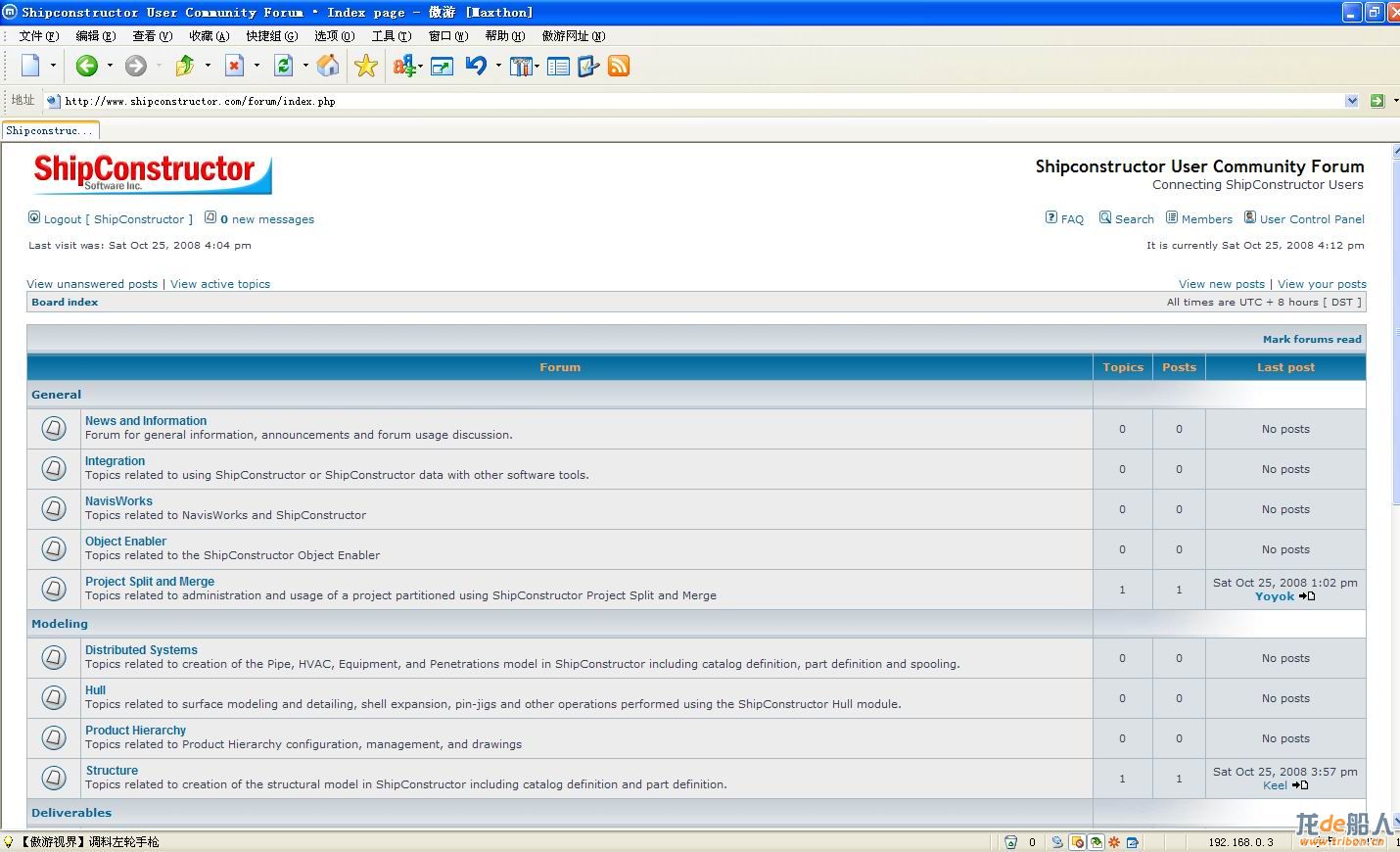
Task: Open the Members link
Action: [x=1206, y=219]
